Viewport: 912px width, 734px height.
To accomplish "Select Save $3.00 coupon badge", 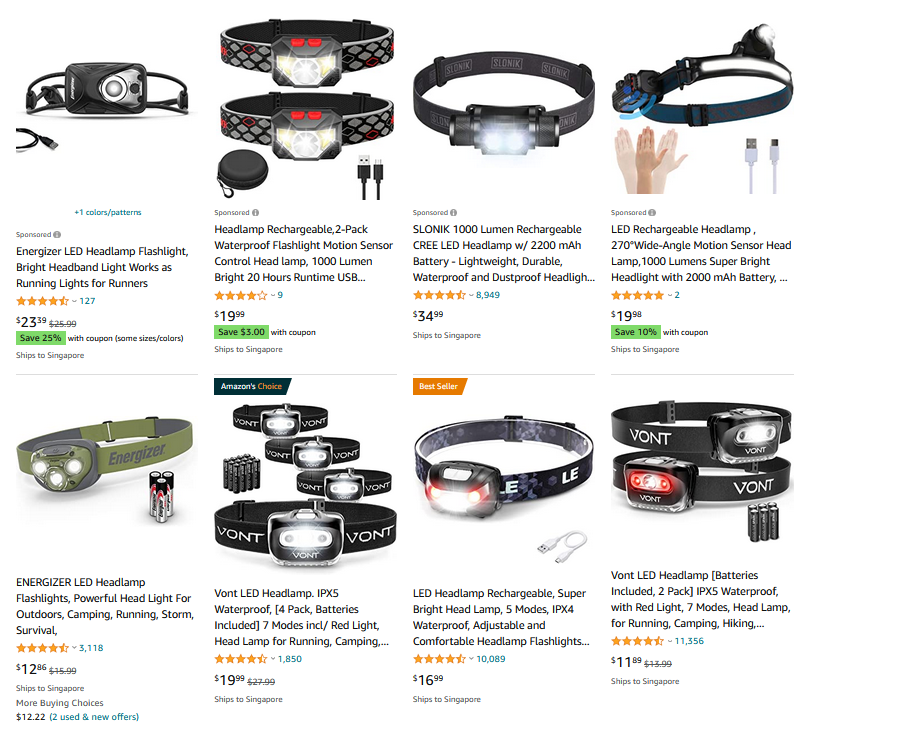I will click(x=241, y=332).
